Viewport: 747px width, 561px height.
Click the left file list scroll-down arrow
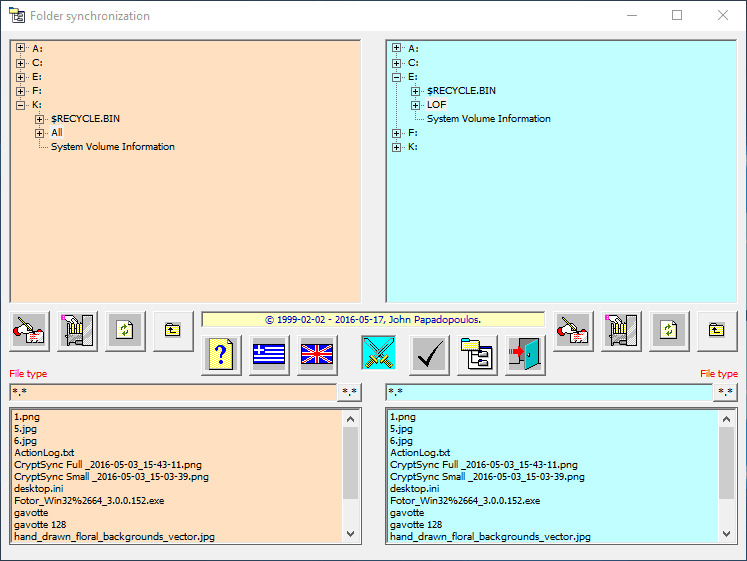(351, 534)
